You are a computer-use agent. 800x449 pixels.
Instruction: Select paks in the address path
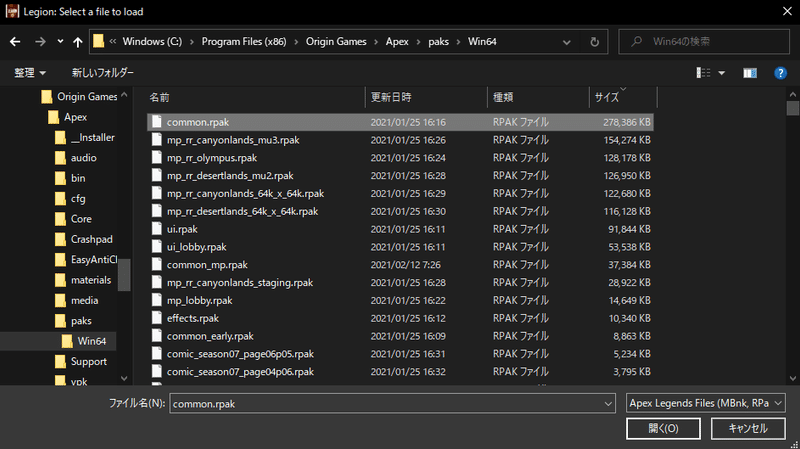(x=438, y=42)
